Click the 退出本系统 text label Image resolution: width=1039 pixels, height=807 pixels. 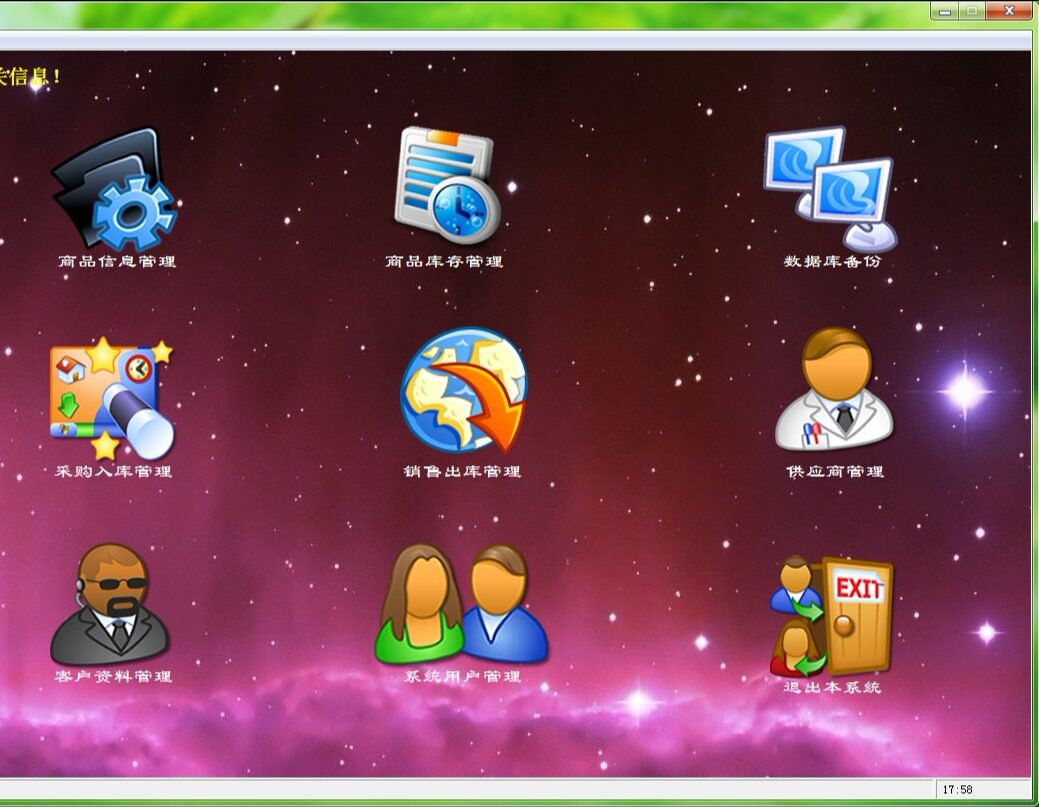(x=832, y=687)
